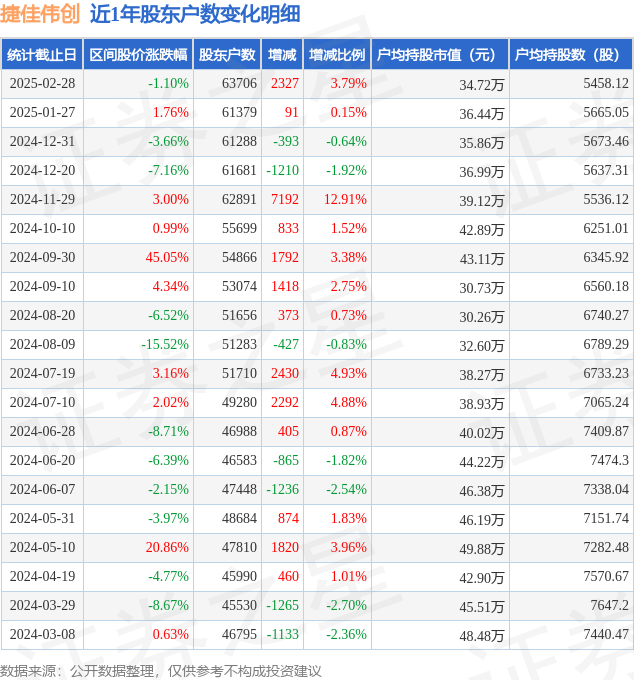This screenshot has height=680, width=634.
Task: Select the 股东户数 column header
Action: pyautogui.click(x=227, y=55)
